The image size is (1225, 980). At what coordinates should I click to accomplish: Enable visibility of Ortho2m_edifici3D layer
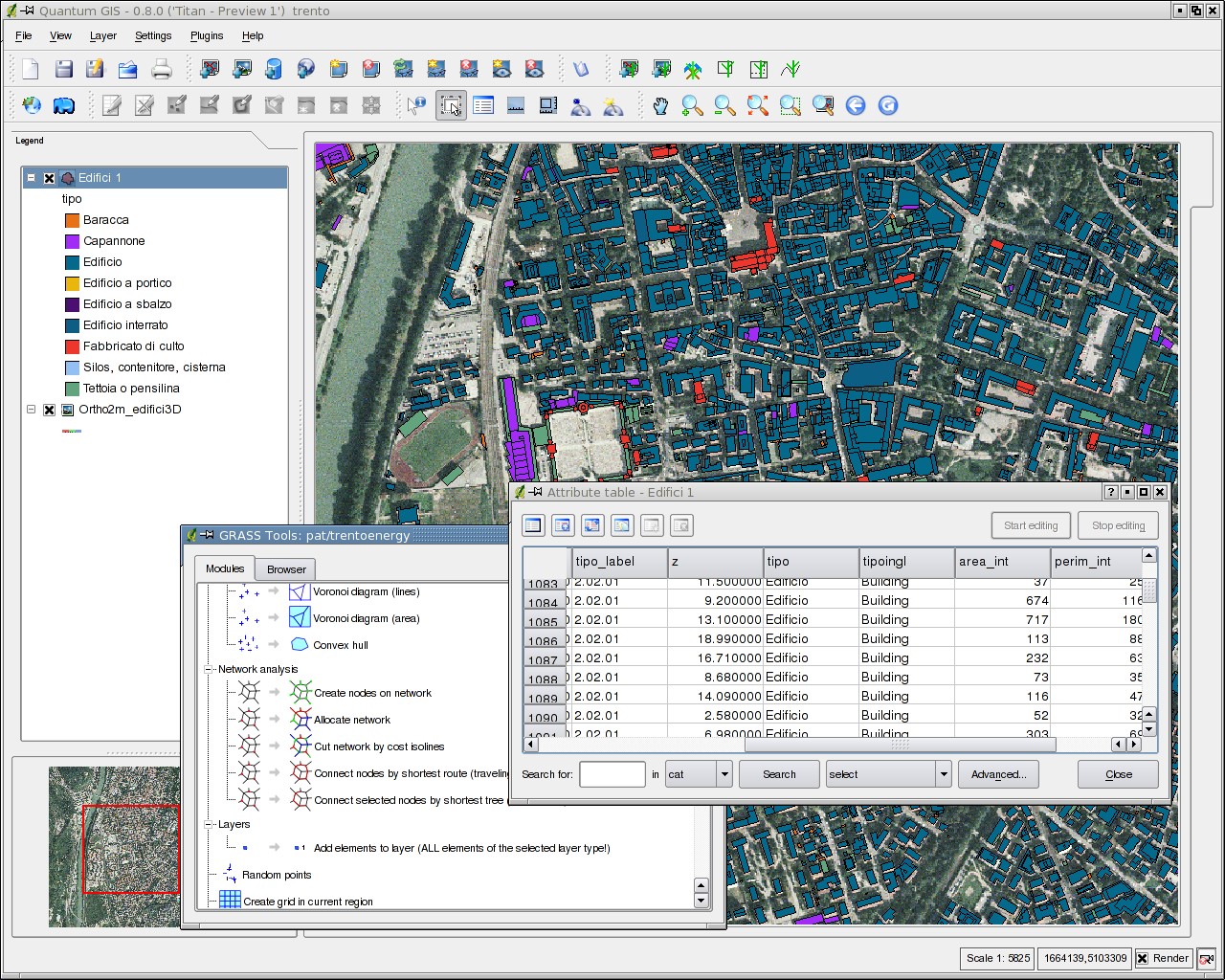coord(49,410)
